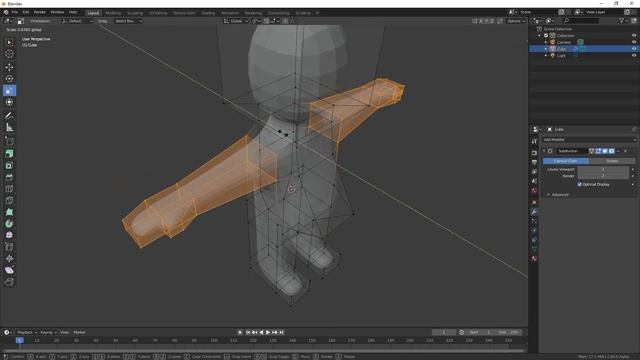Open the World properties tab
The image size is (640, 360).
pos(534,191)
